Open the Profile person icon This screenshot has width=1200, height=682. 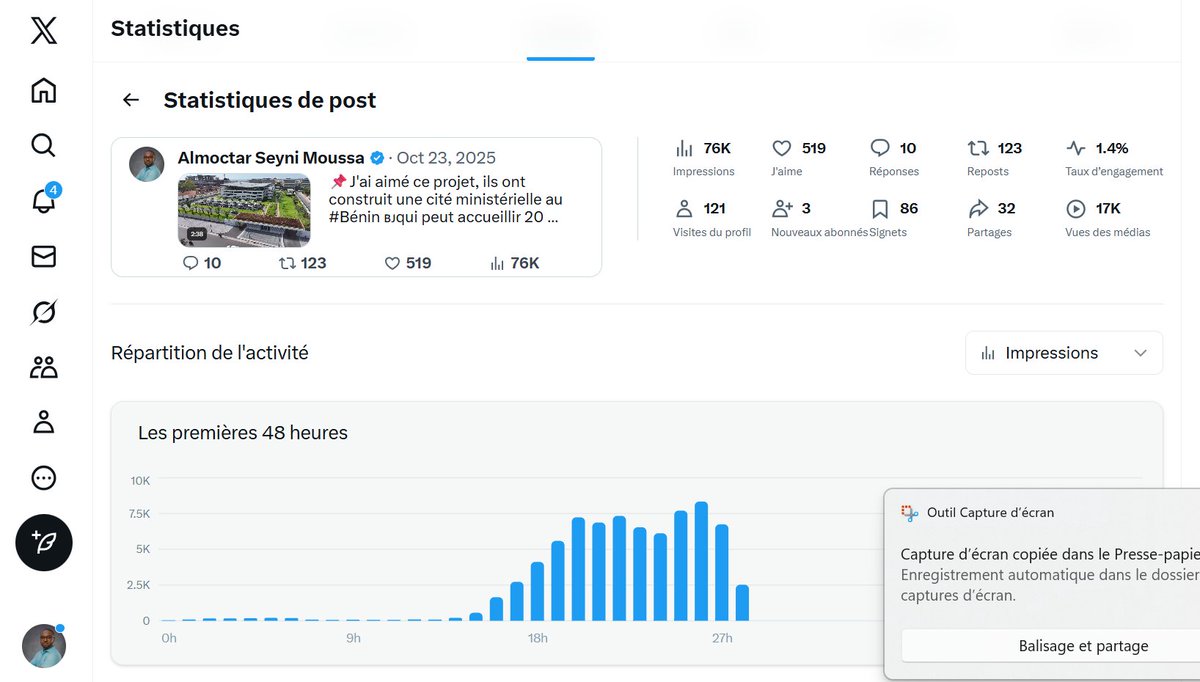pyautogui.click(x=42, y=422)
